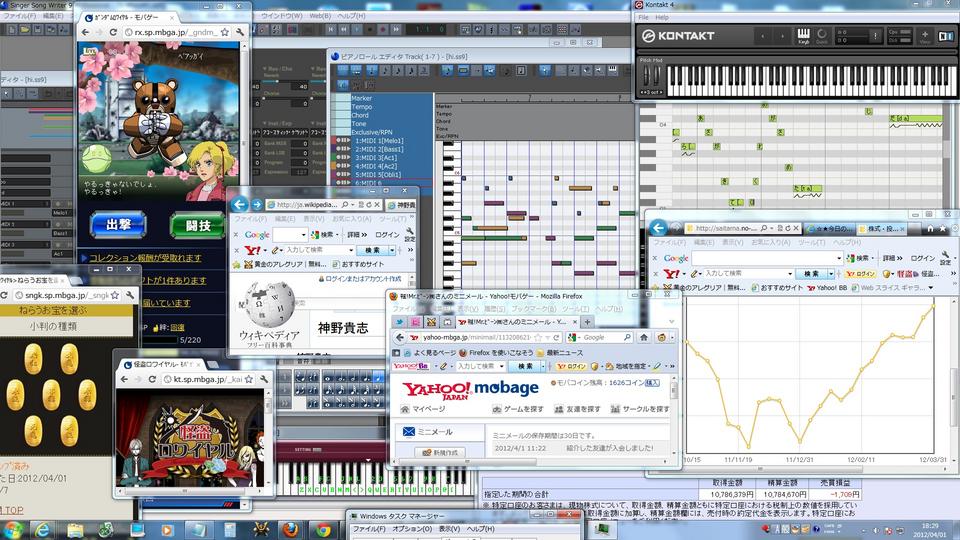960x540 pixels.
Task: Reload the rx.sp.mbga.jp Chrome page
Action: (113, 32)
